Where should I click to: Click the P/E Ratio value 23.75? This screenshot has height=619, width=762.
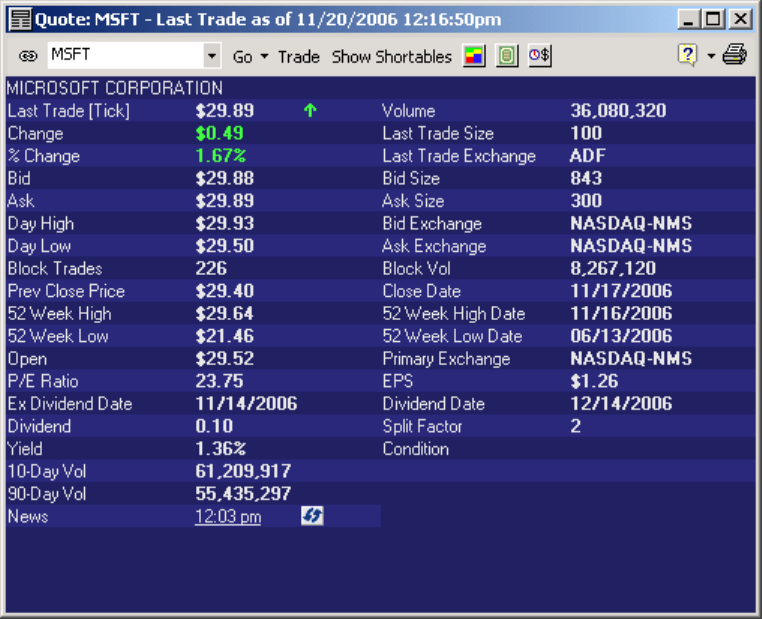tap(219, 381)
